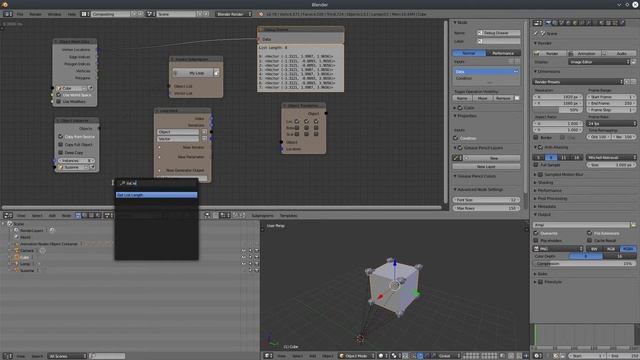Click the Data socket of Debug Drawer node
Screen dimensions: 640x360
[x=259, y=39]
